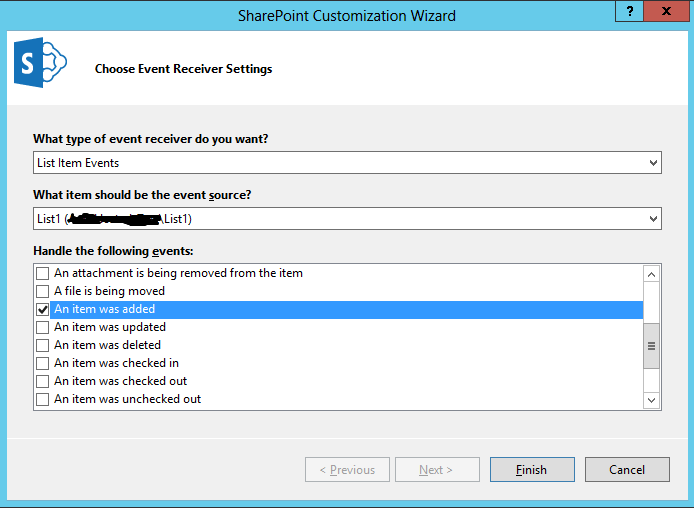Select the 'An item was checked in' text
The image size is (694, 508).
point(116,363)
